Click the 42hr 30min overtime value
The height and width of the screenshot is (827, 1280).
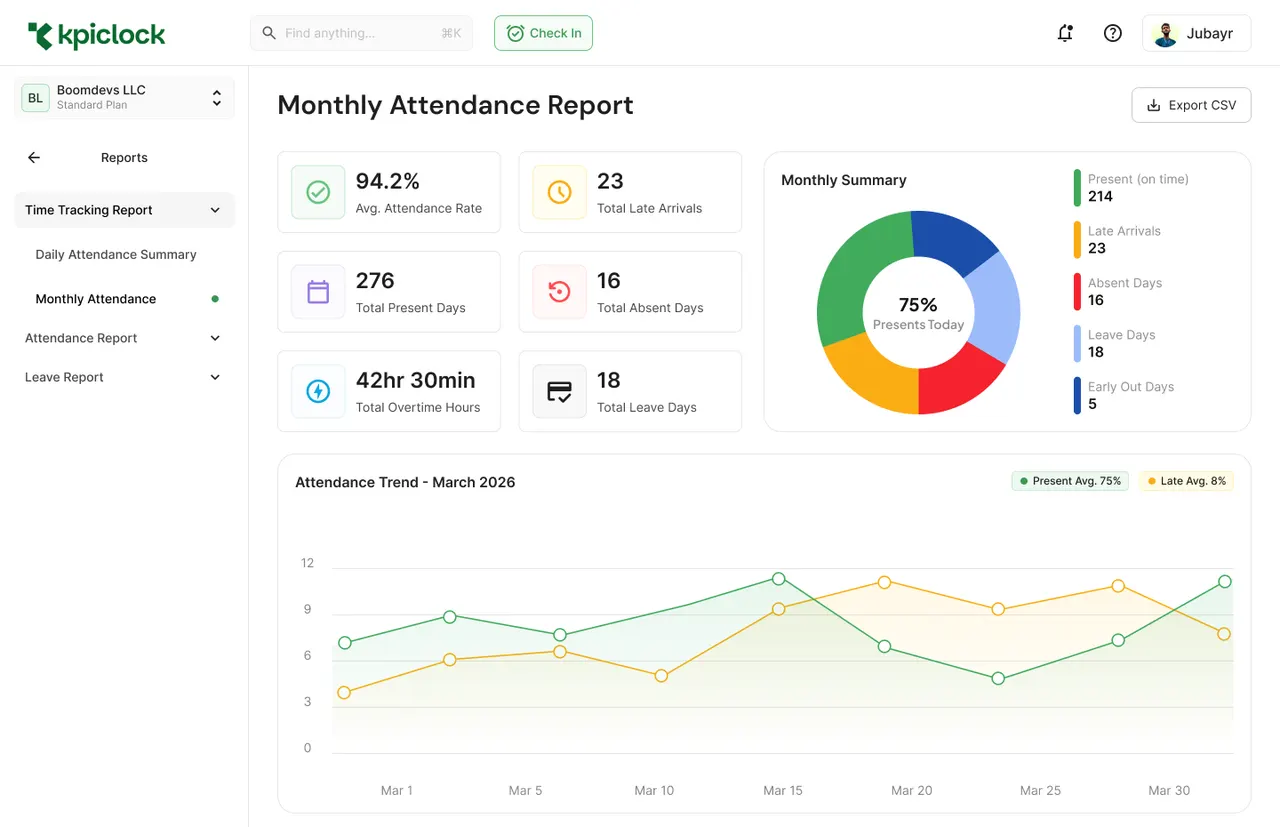click(415, 380)
